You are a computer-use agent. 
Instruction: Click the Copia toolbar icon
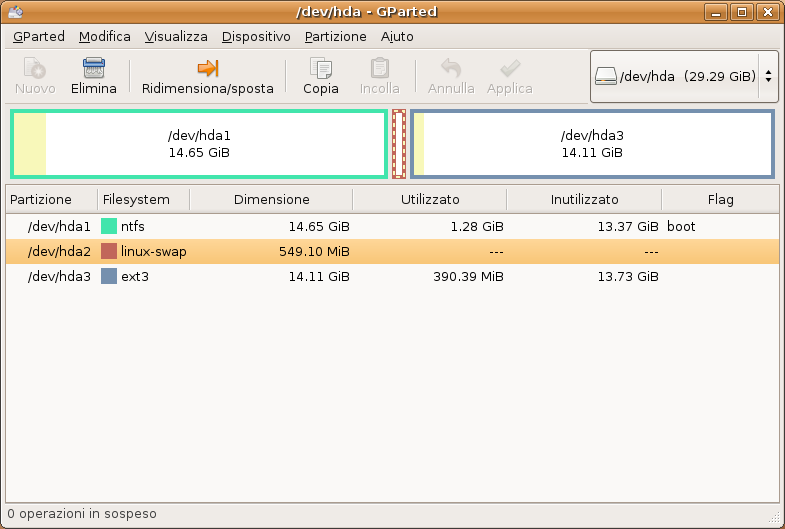click(x=321, y=69)
